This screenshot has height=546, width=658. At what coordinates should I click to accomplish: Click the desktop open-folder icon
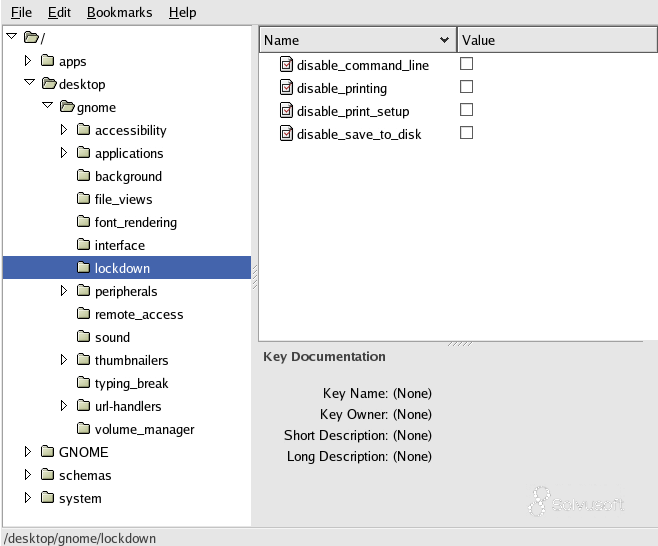tap(49, 84)
